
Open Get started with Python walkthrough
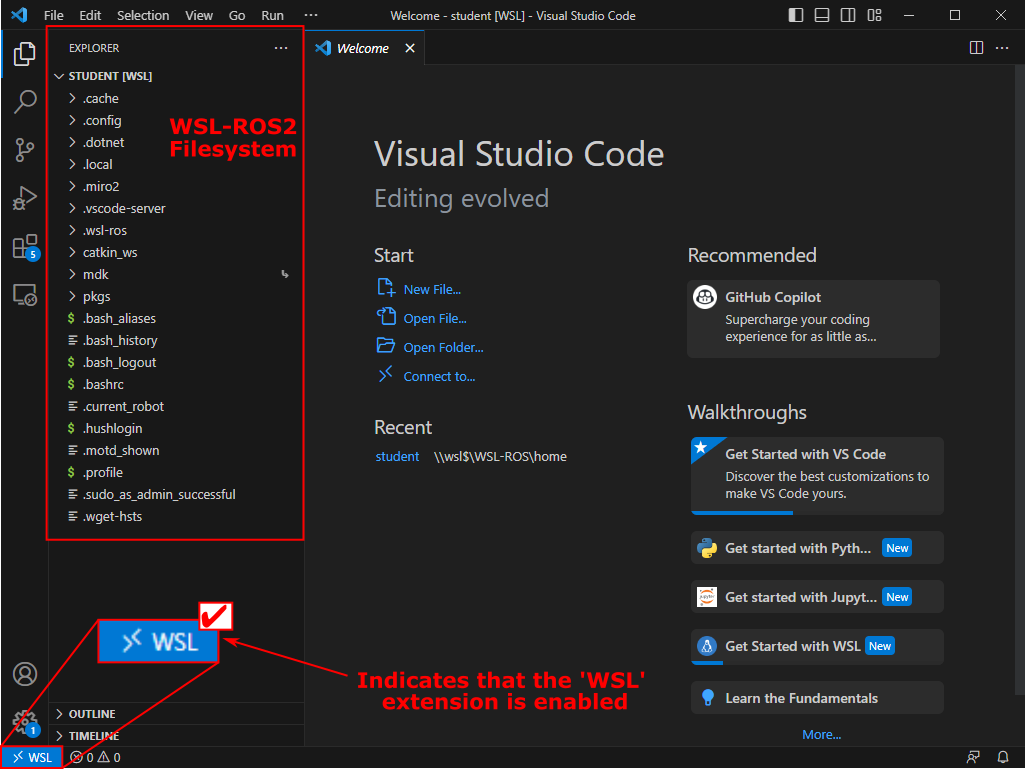tap(817, 548)
